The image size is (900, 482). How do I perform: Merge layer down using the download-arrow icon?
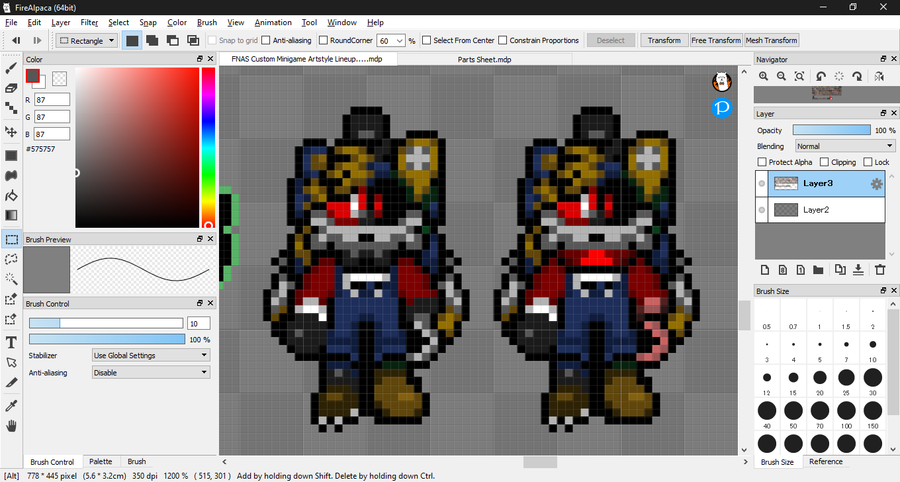pyautogui.click(x=858, y=270)
